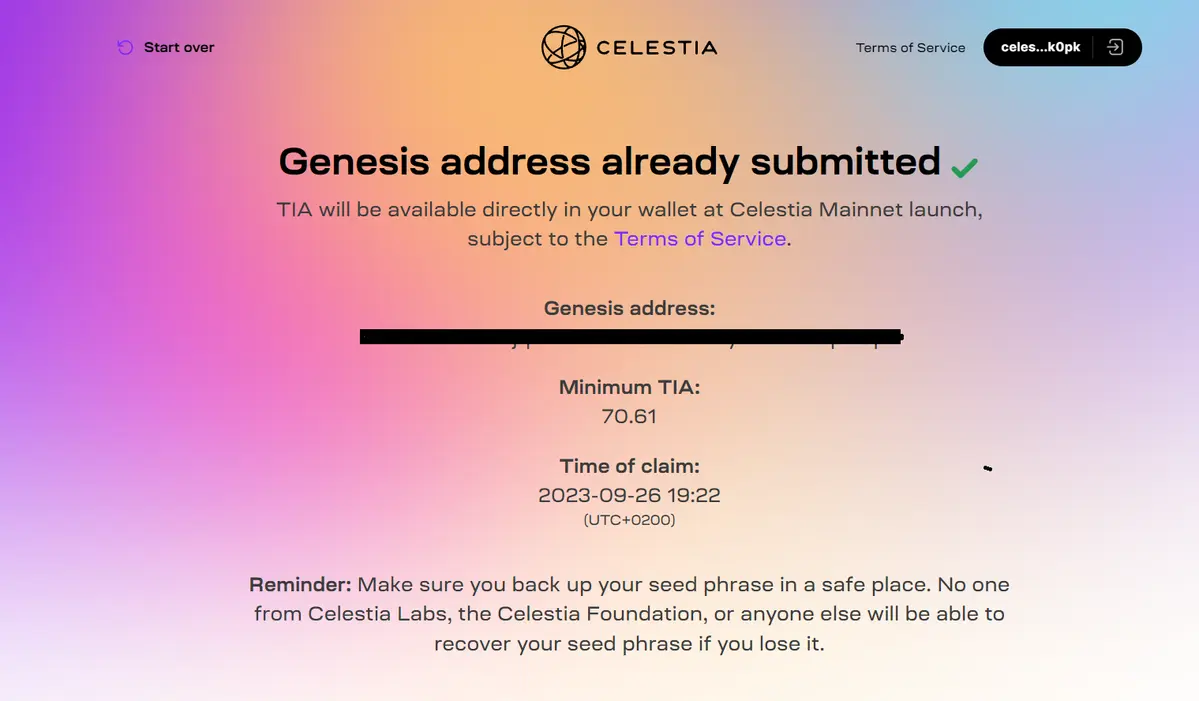Click the claim time 2023-09-26 19:22
This screenshot has width=1199, height=701.
click(629, 494)
